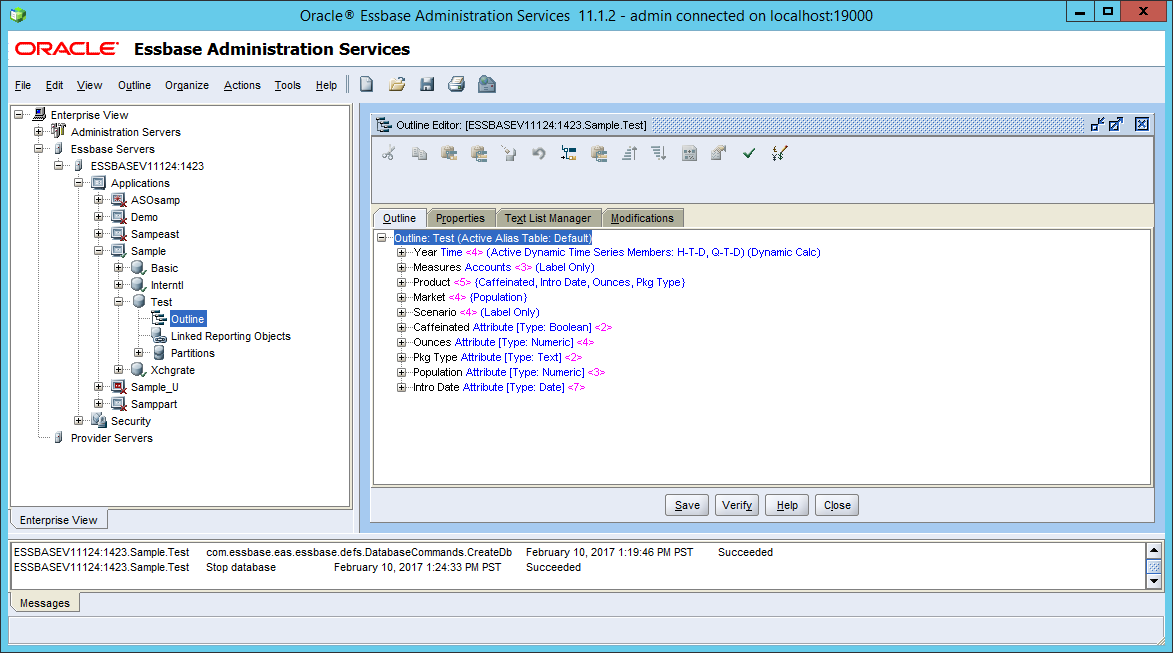1173x653 pixels.
Task: Expand the Basic database node
Action: [118, 268]
